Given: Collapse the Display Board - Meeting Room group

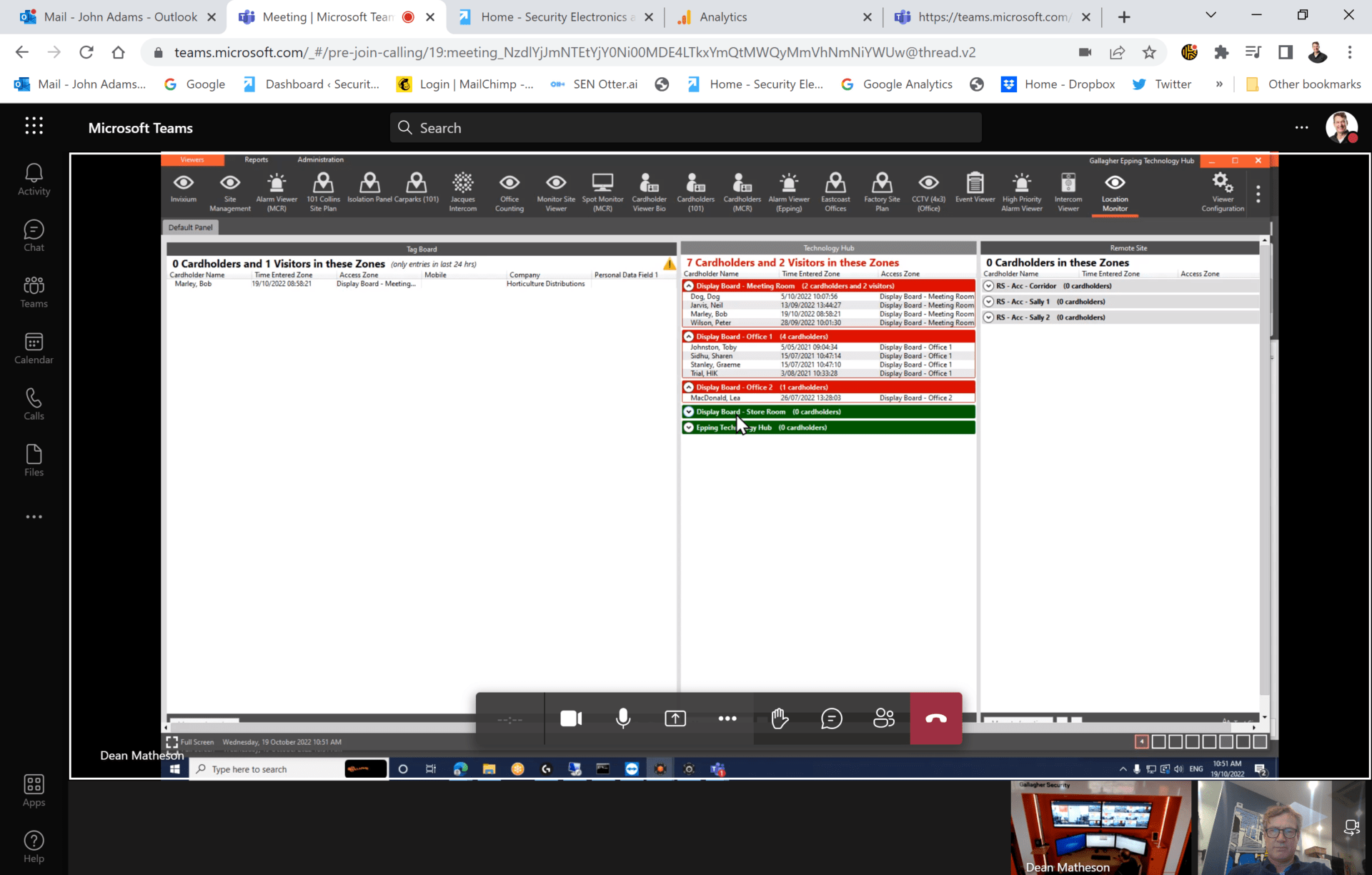Looking at the screenshot, I should (688, 285).
